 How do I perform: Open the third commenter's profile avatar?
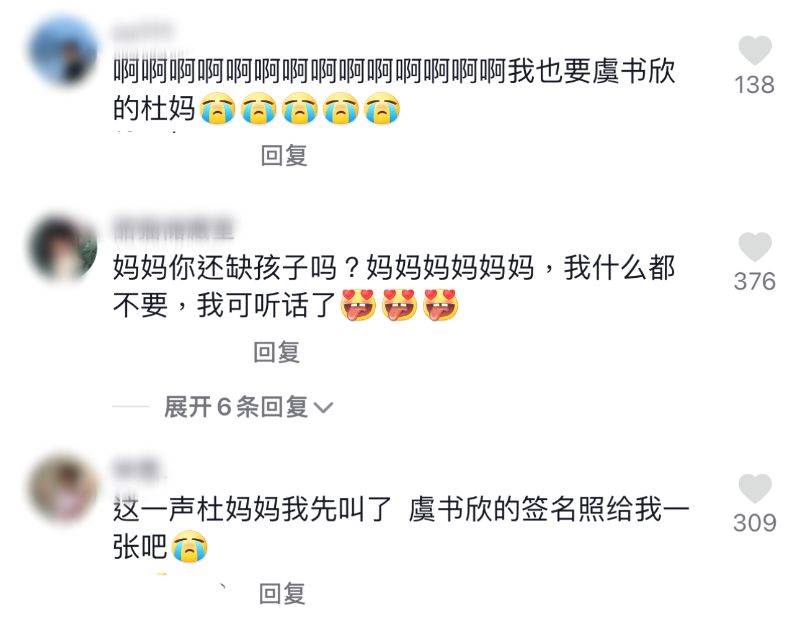click(63, 488)
